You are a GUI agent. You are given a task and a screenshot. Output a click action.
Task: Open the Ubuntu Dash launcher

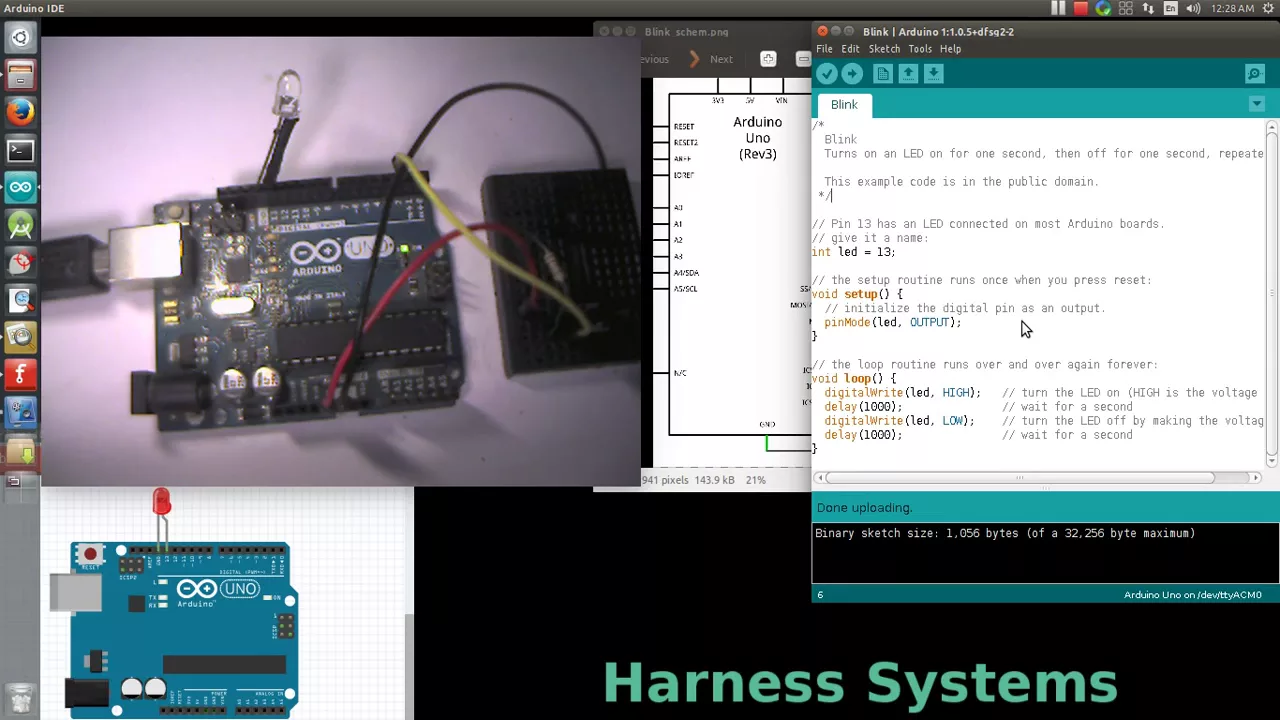click(x=20, y=38)
